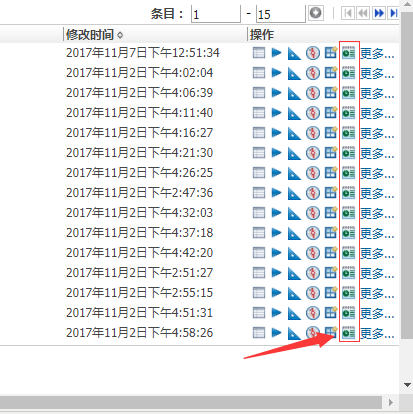Image resolution: width=413 pixels, height=414 pixels.
Task: Click the green schedule icon in the 4:37:18 row
Action: pos(349,233)
